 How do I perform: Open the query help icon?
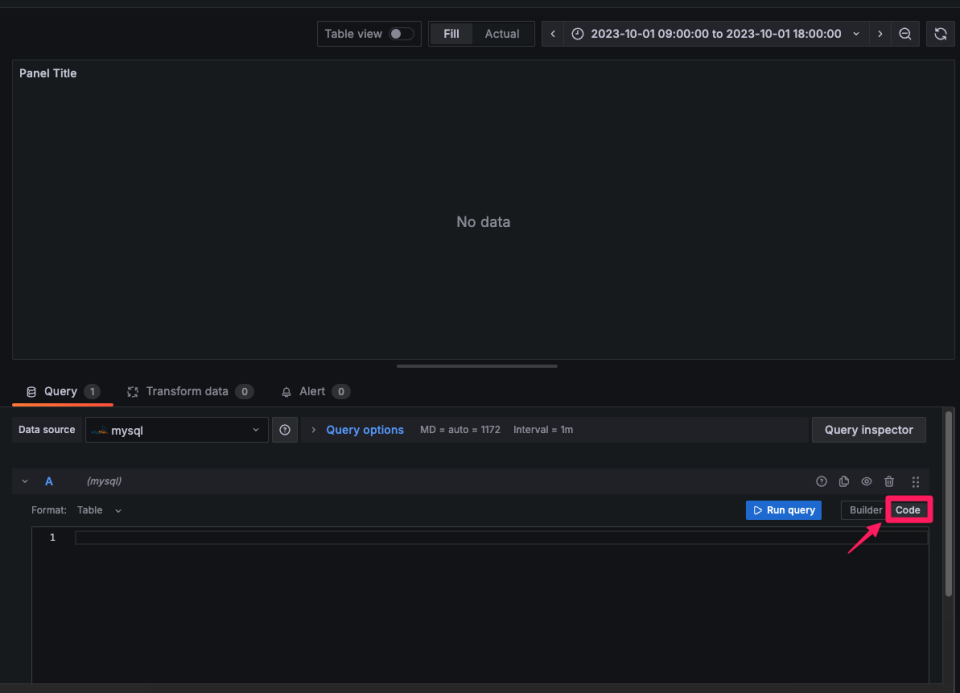click(821, 481)
